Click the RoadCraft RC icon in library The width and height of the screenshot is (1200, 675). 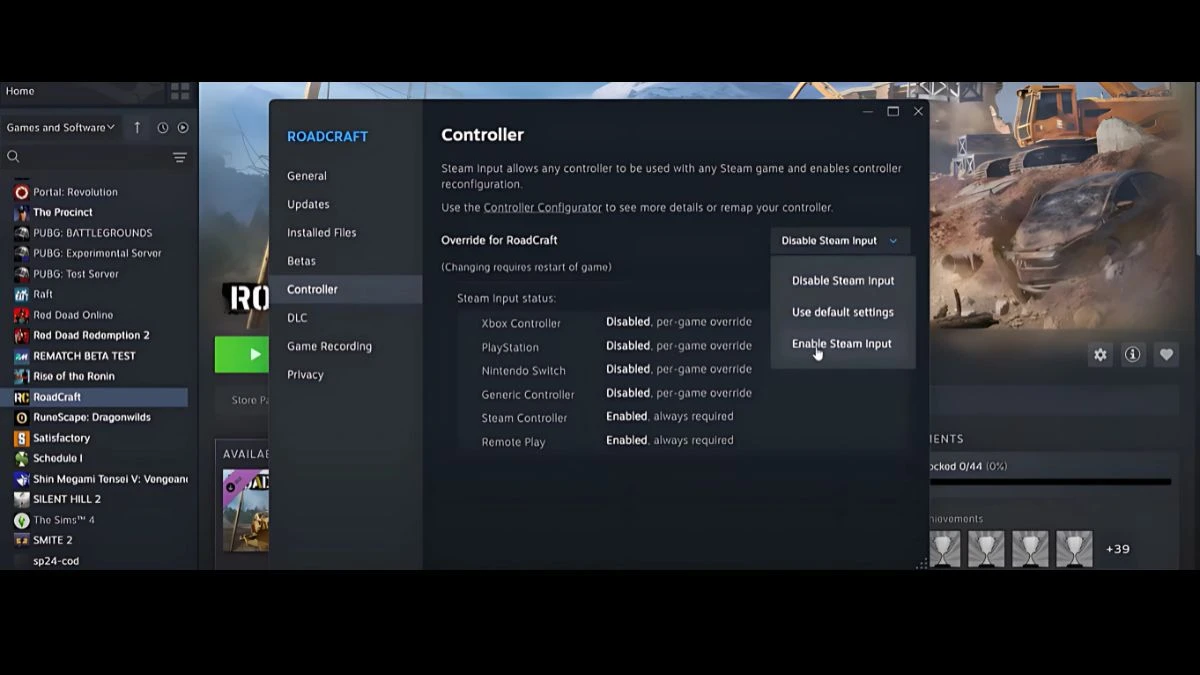point(21,397)
